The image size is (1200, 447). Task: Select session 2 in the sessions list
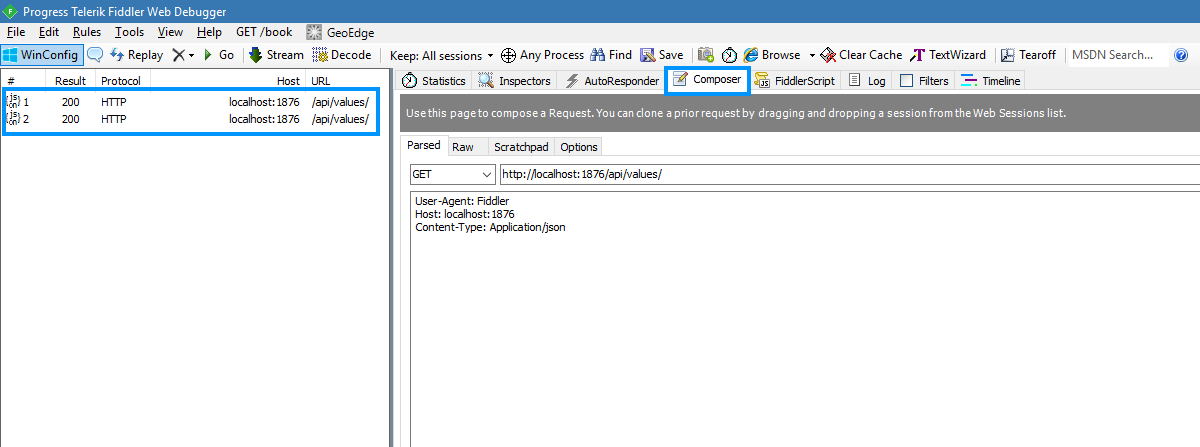(x=190, y=119)
